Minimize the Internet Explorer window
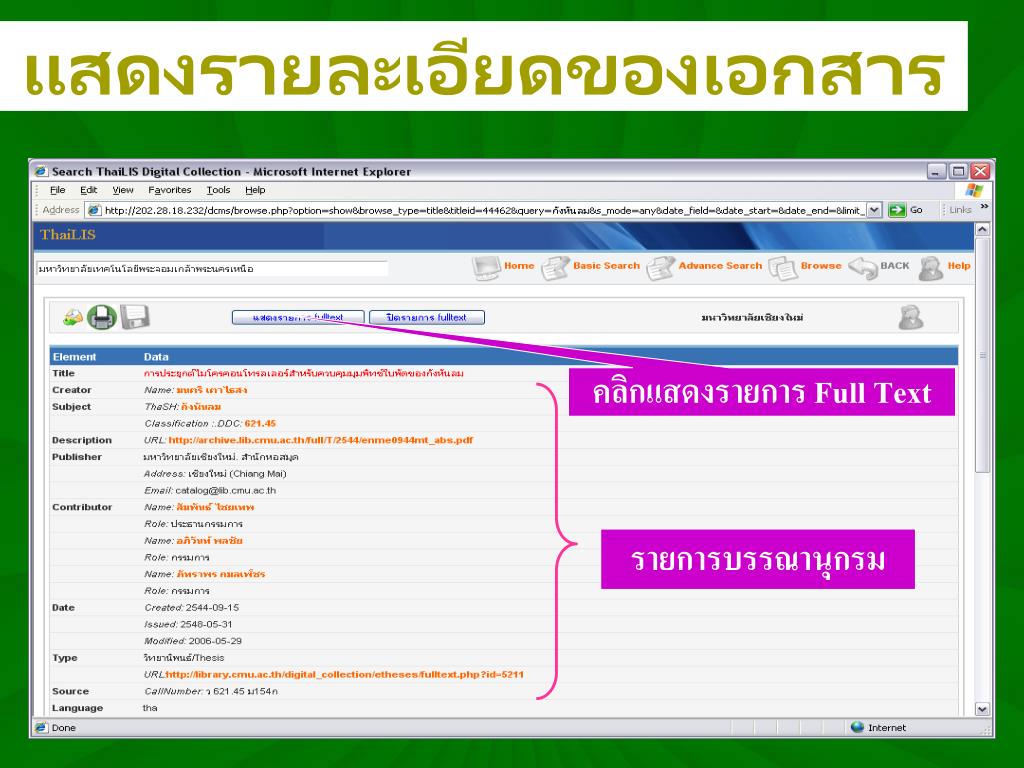Viewport: 1024px width, 768px height. pos(936,171)
